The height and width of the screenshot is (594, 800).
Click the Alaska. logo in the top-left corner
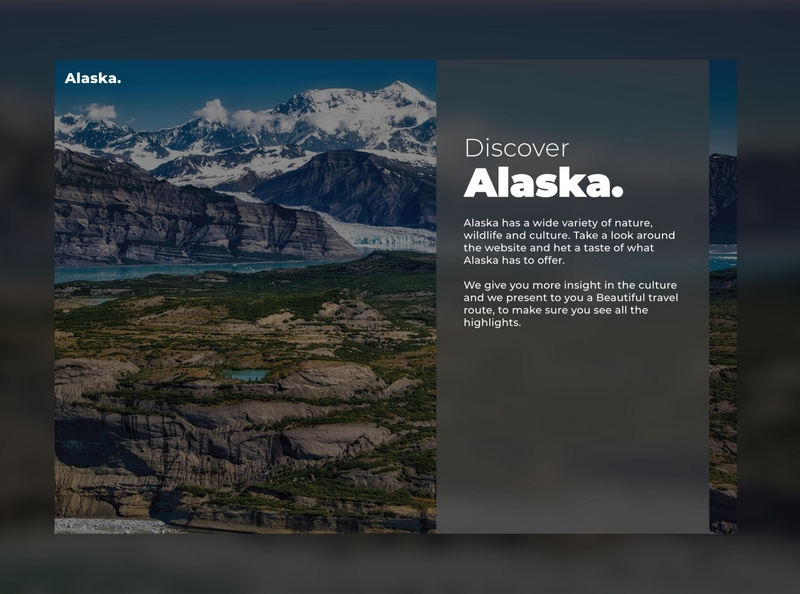pos(93,79)
